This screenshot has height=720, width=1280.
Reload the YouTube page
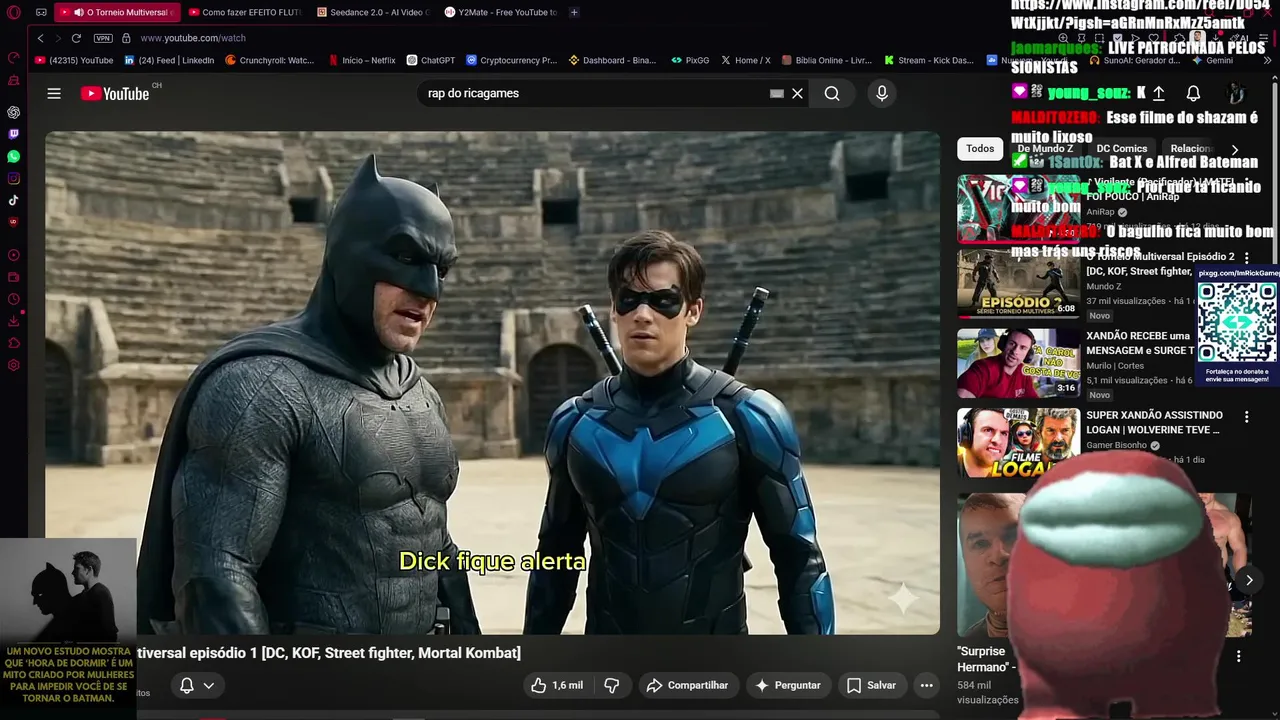(76, 38)
